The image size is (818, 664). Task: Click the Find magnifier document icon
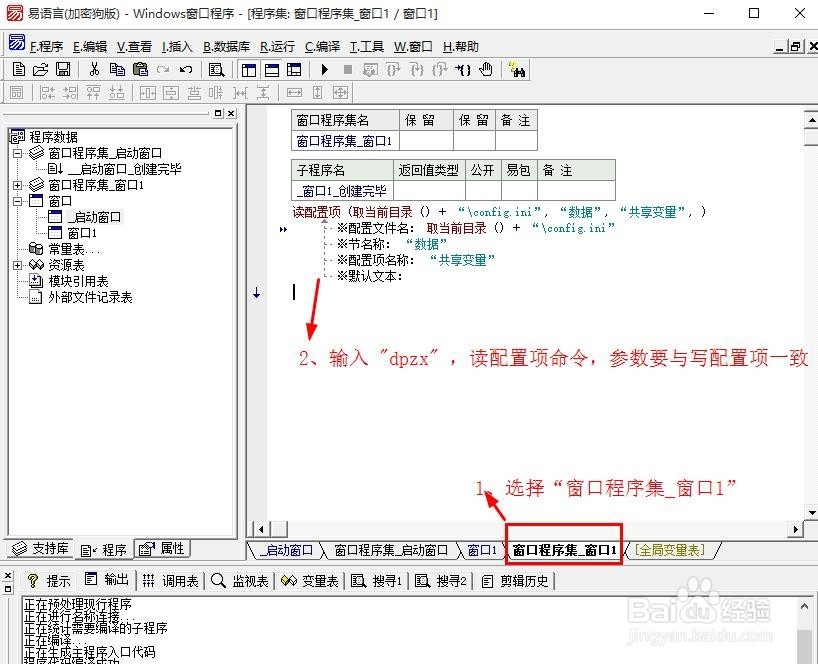pyautogui.click(x=216, y=69)
